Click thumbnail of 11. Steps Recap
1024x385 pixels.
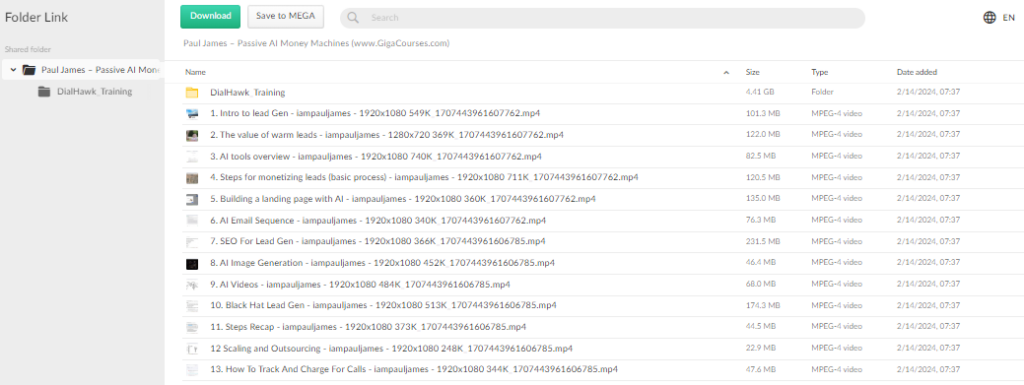tap(191, 327)
